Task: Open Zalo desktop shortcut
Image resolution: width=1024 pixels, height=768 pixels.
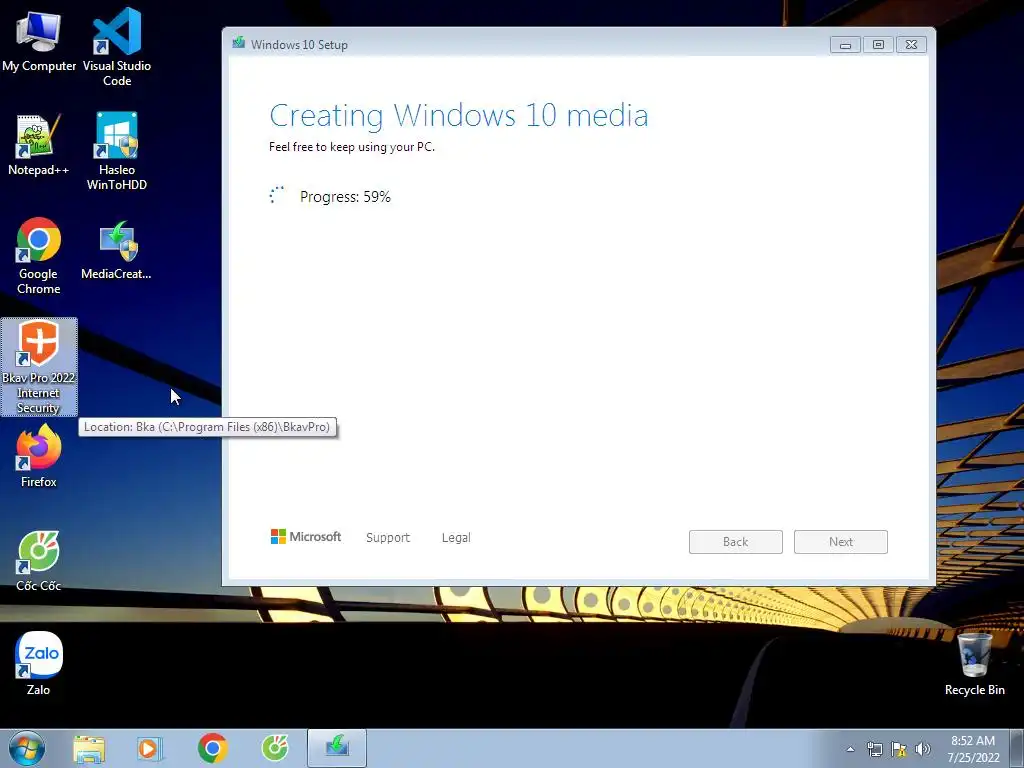Action: [39, 663]
